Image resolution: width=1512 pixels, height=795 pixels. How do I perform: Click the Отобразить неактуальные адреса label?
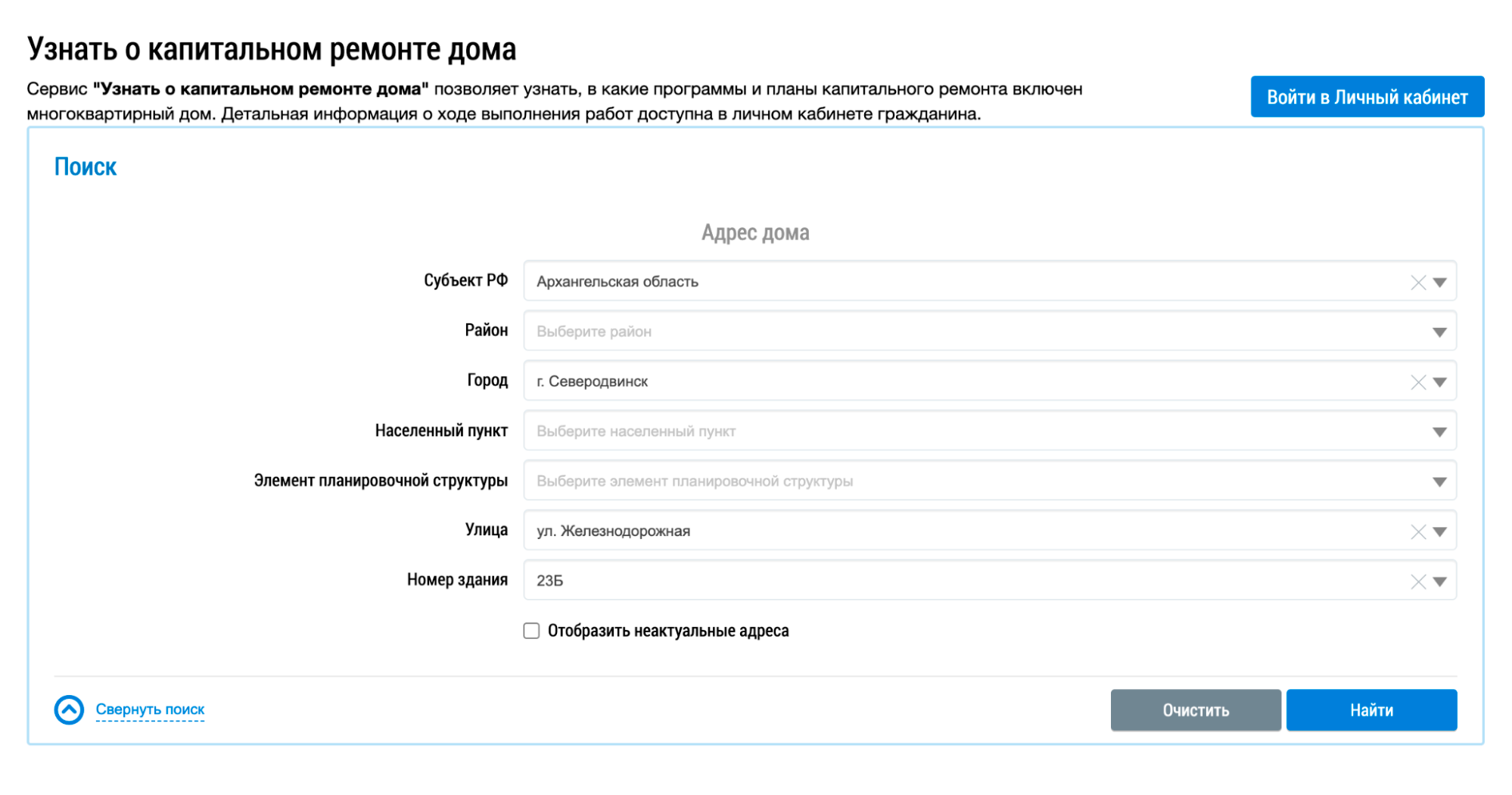(668, 631)
